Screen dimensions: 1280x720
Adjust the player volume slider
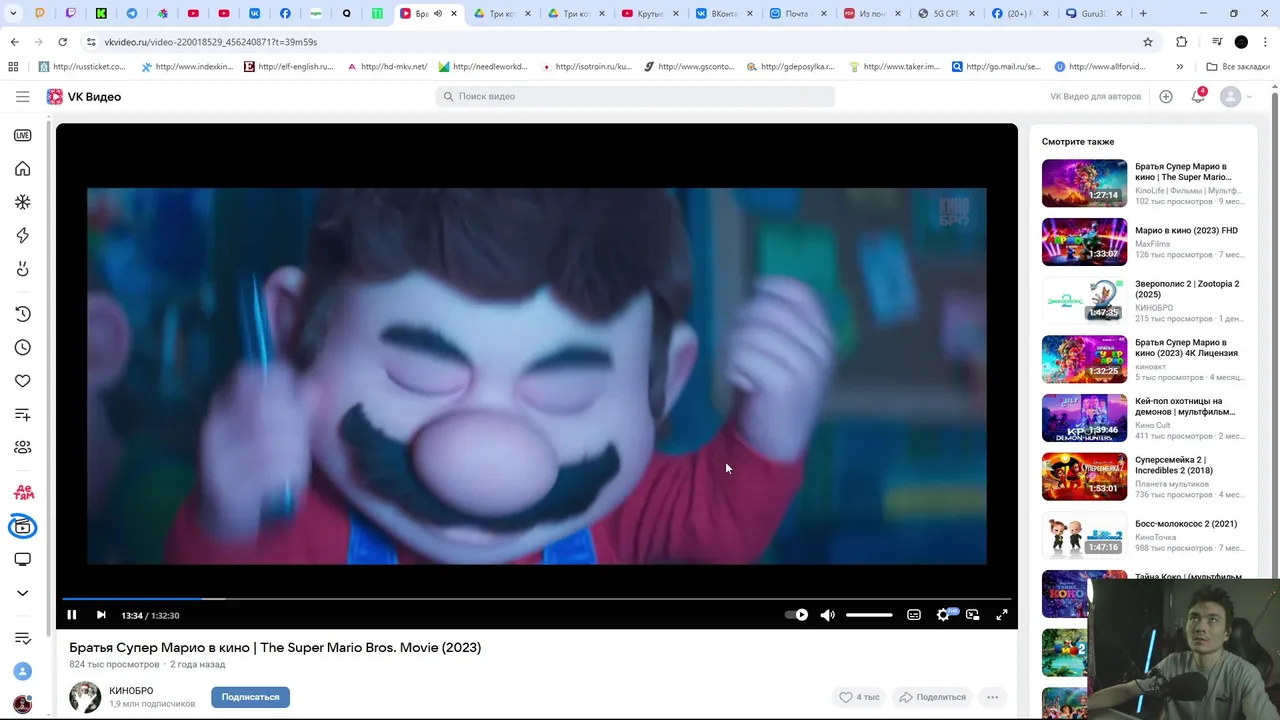click(x=869, y=615)
